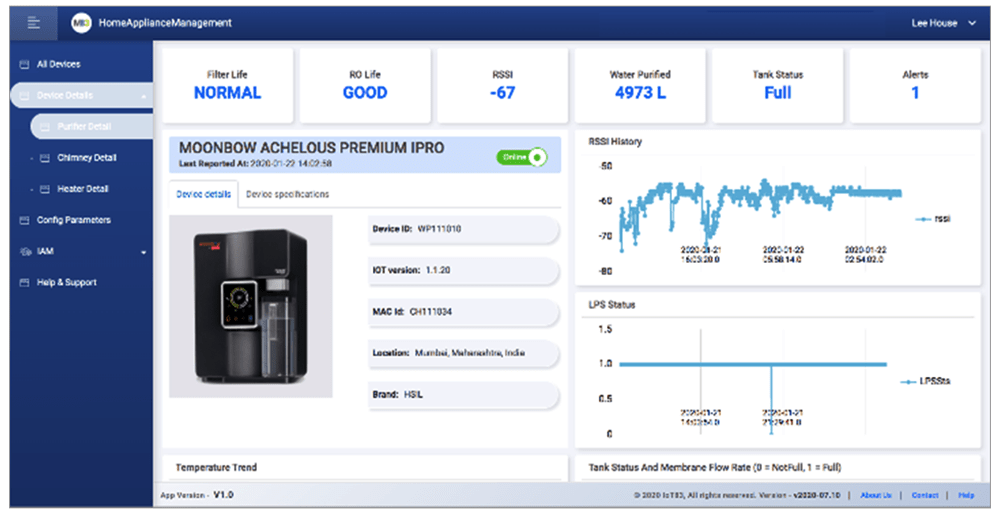Click the Tank Status And Membrane Flow Rate heading
Viewport: 1000px width, 520px height.
click(715, 468)
